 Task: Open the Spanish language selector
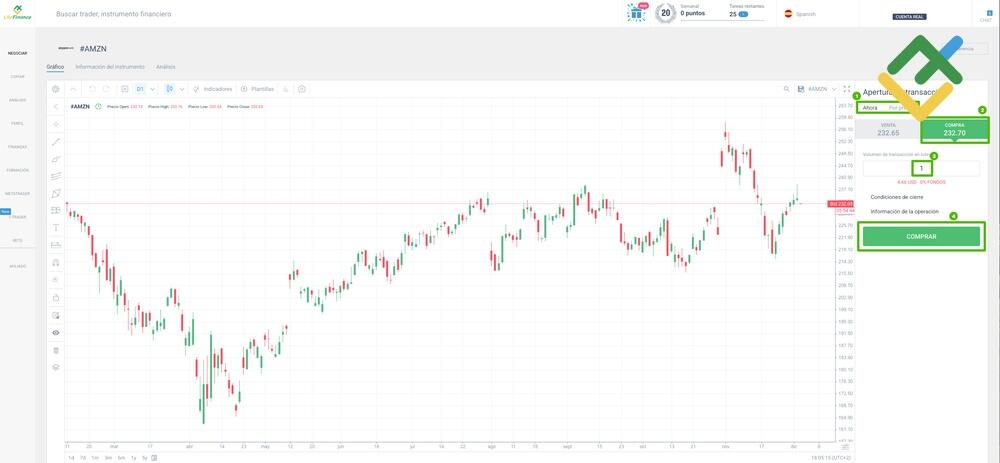(x=800, y=13)
